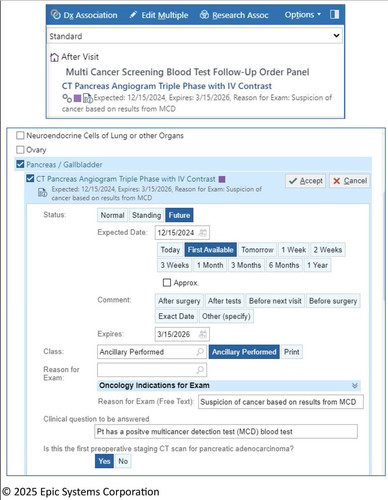Select After surgery comment
The image size is (388, 500).
pos(179,301)
